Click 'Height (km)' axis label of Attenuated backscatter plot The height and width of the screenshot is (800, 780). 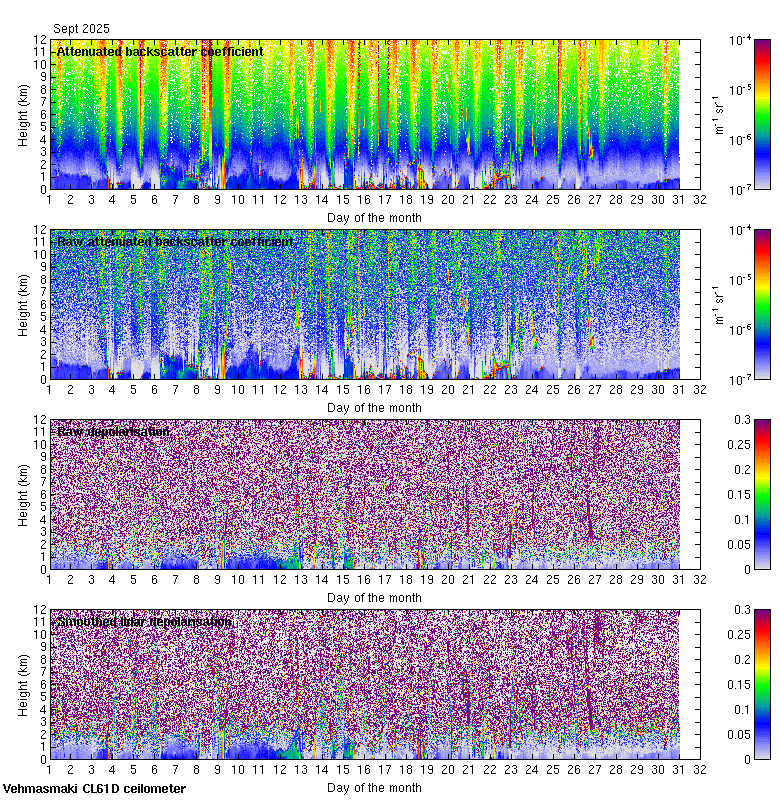pos(23,115)
